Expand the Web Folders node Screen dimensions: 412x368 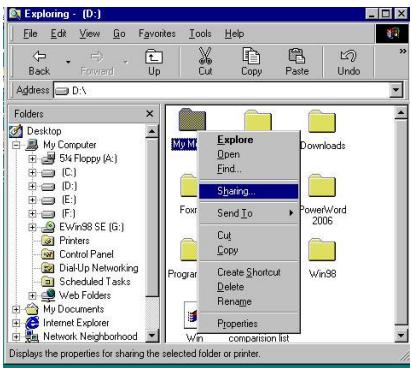pyautogui.click(x=32, y=295)
